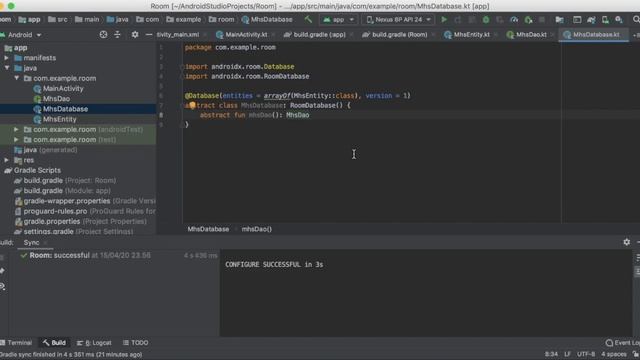Close the MhsEntity.kt tab
This screenshot has height=360, width=640.
(496, 35)
